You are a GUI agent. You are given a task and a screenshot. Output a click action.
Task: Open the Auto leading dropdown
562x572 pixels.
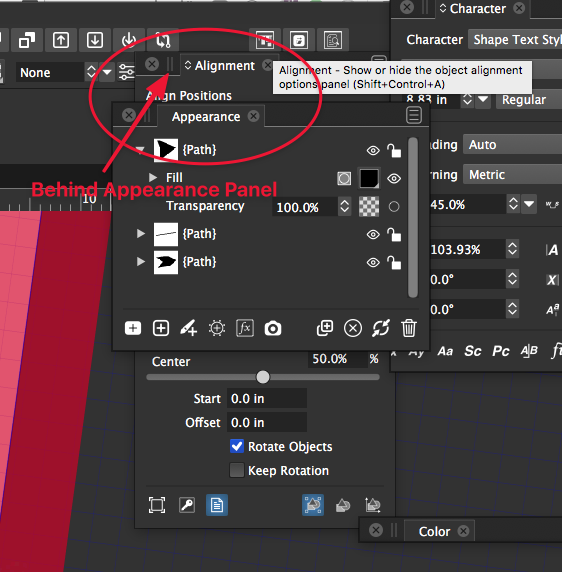tap(512, 145)
